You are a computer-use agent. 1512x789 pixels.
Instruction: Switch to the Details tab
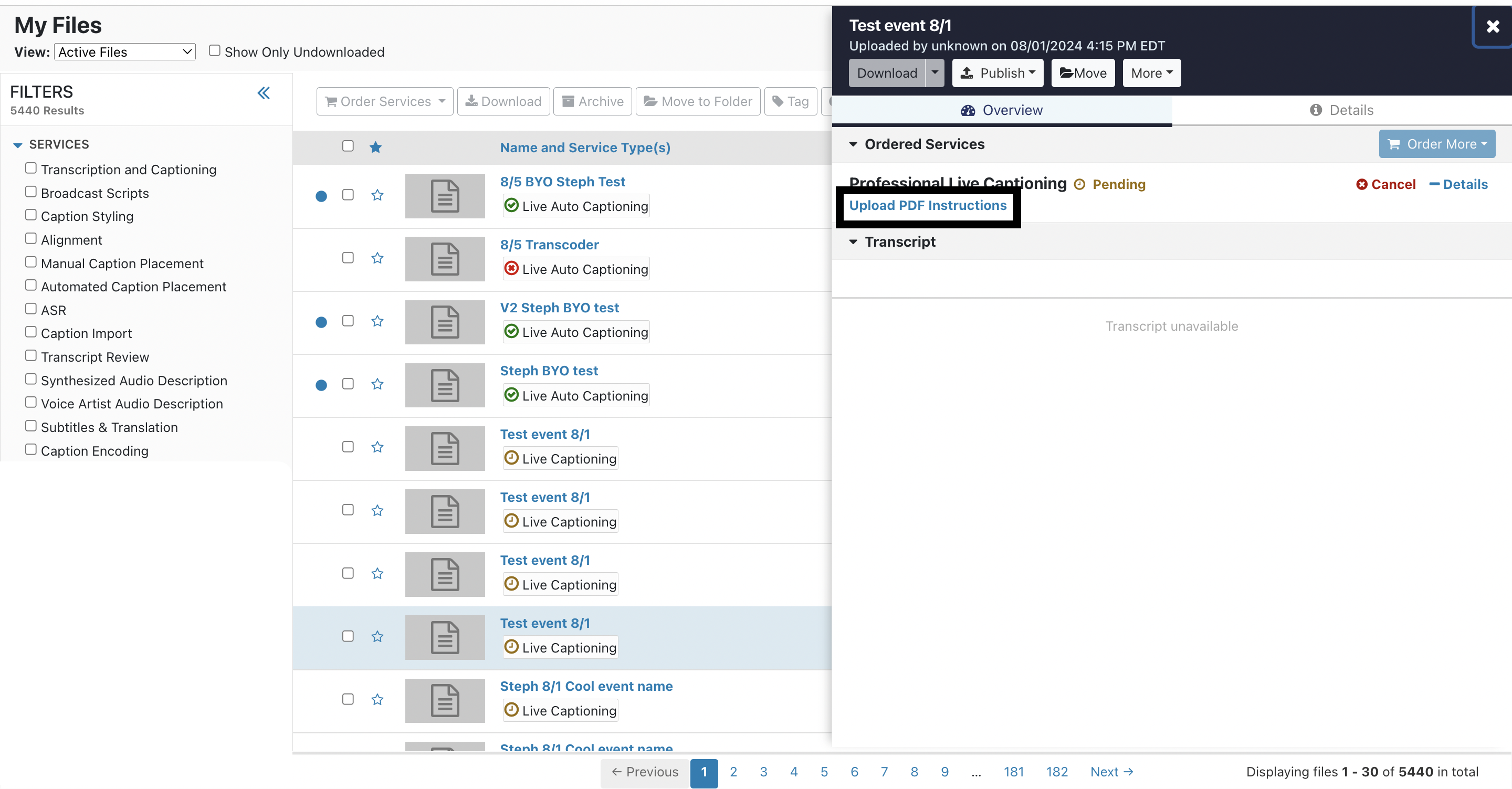click(x=1341, y=110)
